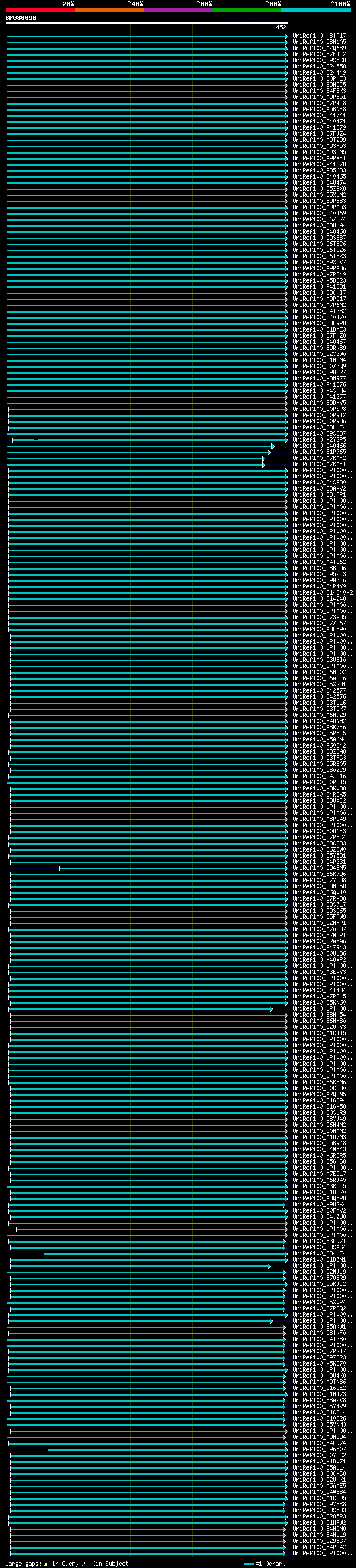The image size is (356, 1568).
Task: Select the UniRef100_Q2V3W0 label
Action: [x=319, y=354]
